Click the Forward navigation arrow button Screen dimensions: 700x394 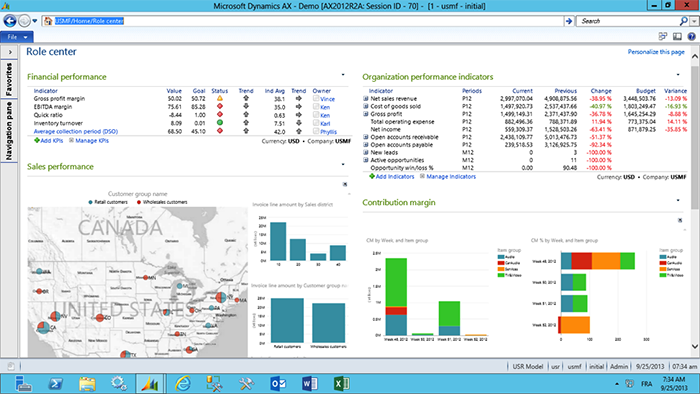click(25, 21)
